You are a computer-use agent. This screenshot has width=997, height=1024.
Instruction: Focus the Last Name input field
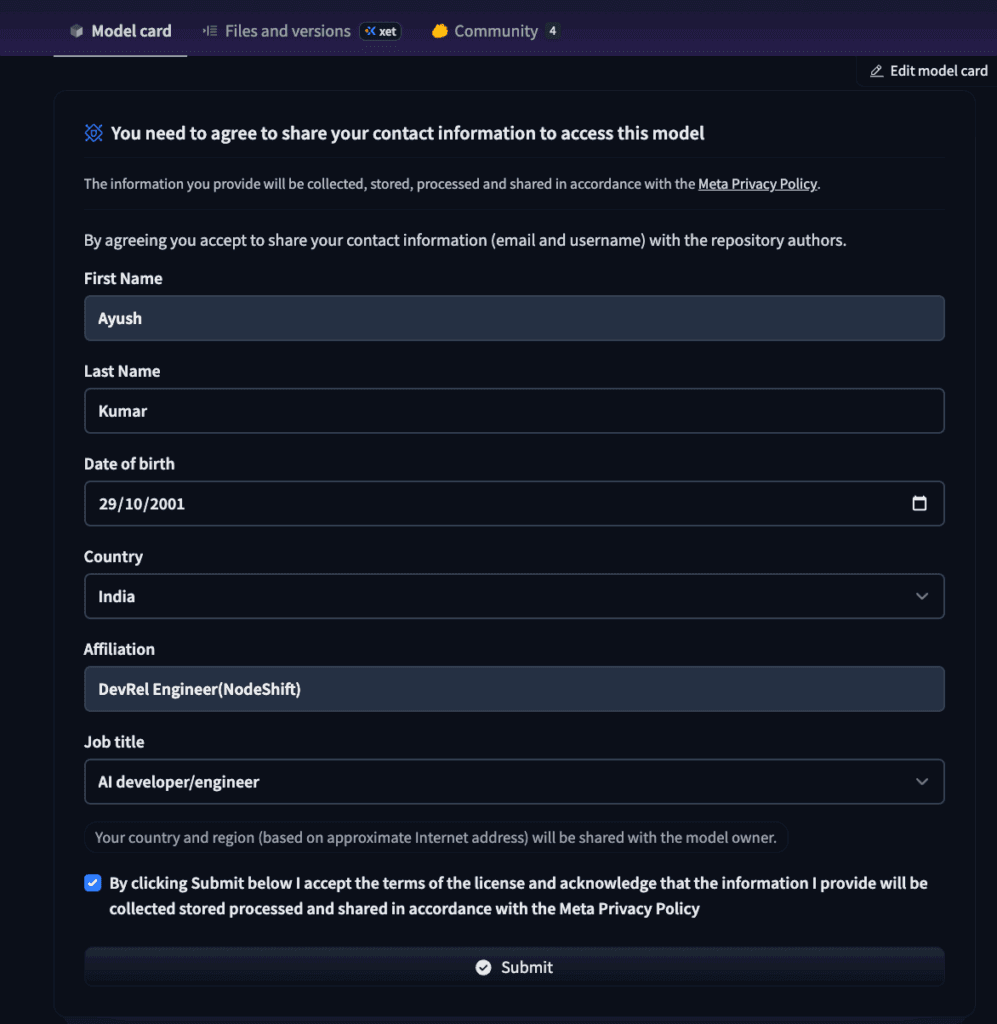pos(514,411)
